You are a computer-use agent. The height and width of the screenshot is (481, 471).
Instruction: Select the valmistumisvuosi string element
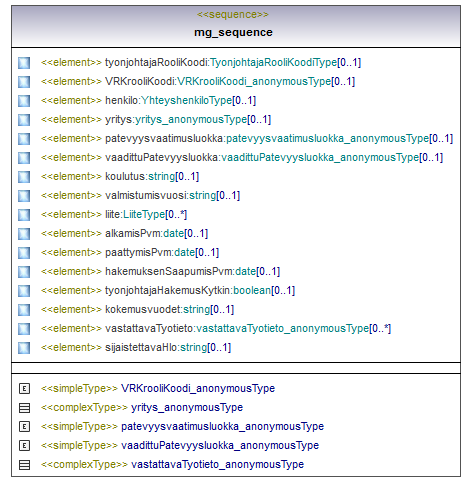(x=140, y=195)
